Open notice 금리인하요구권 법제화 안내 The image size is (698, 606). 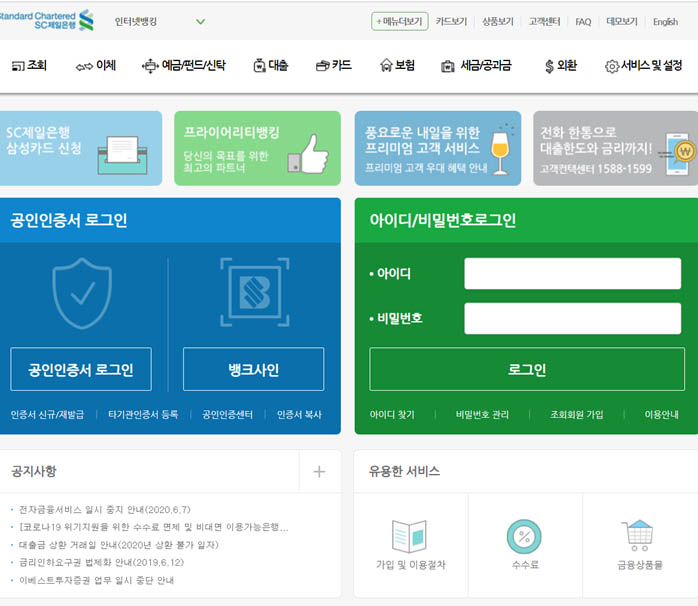coord(101,562)
